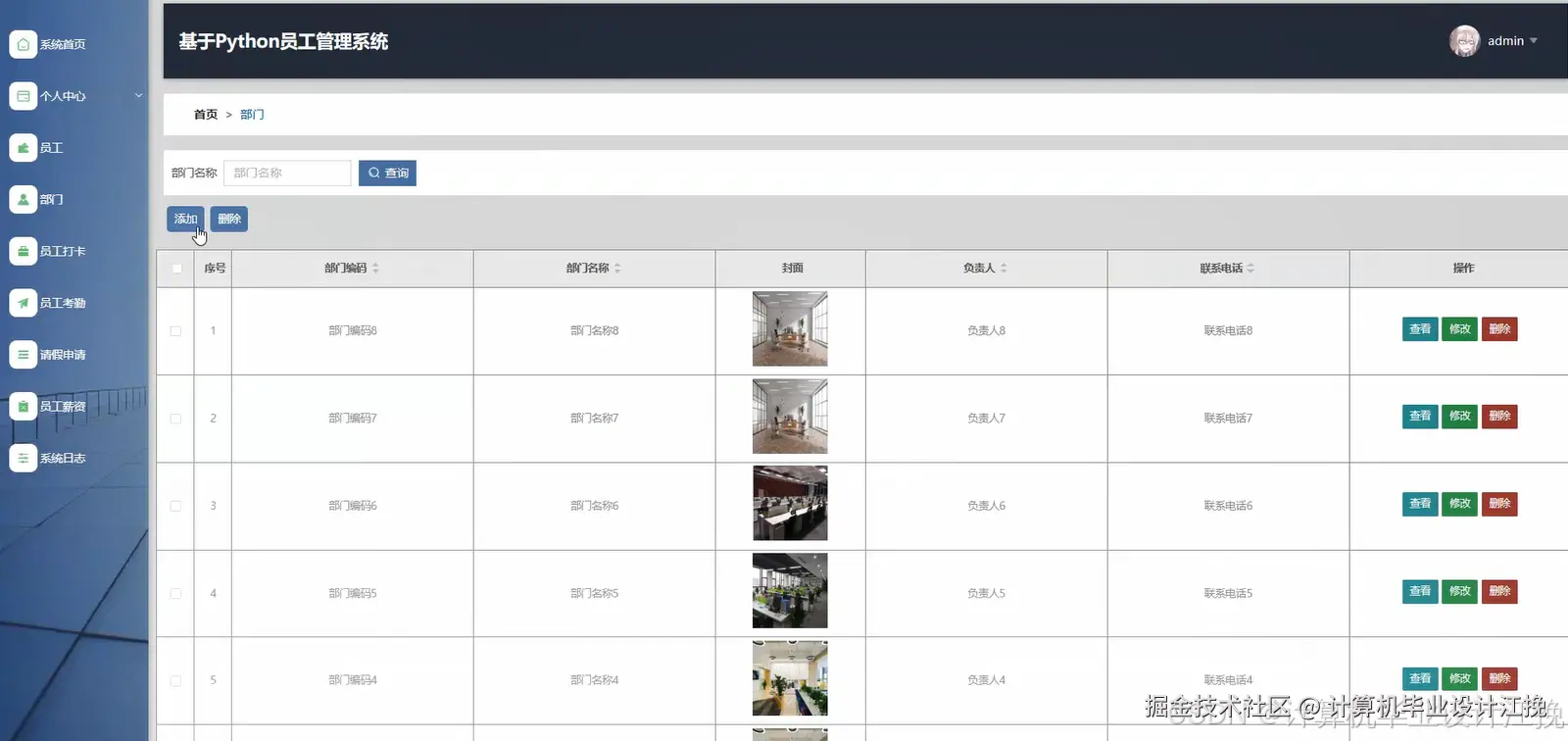
Task: Open 请假申请 menu item
Action: point(63,355)
